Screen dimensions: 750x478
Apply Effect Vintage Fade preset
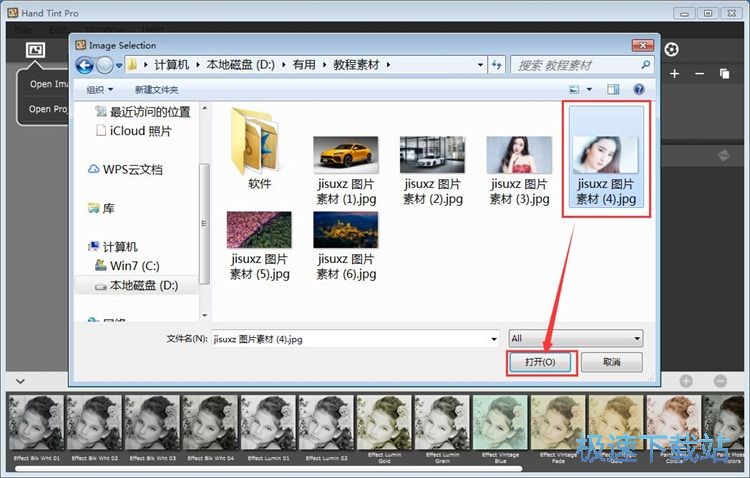pos(558,429)
